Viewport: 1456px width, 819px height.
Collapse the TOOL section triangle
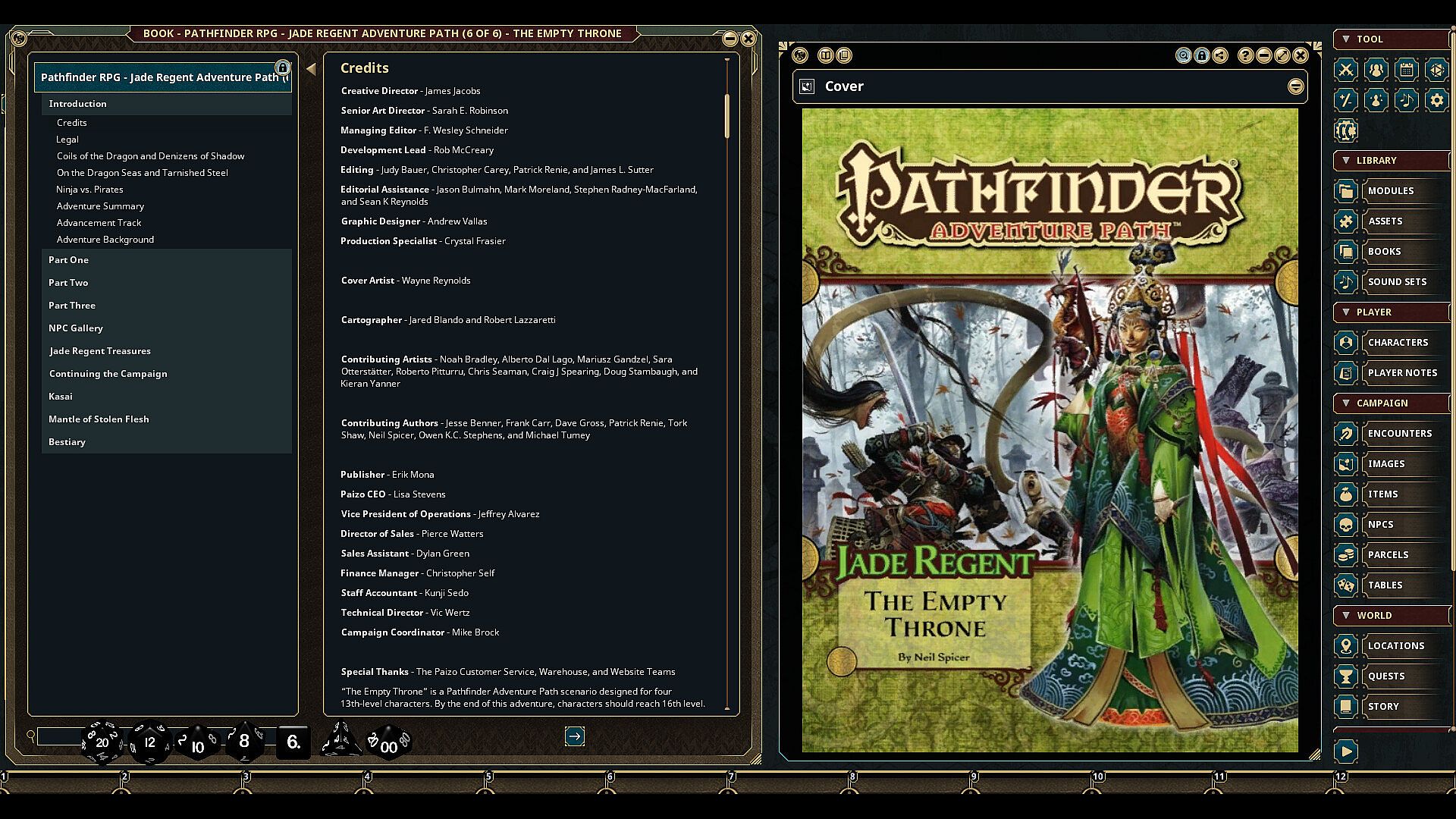click(1346, 39)
